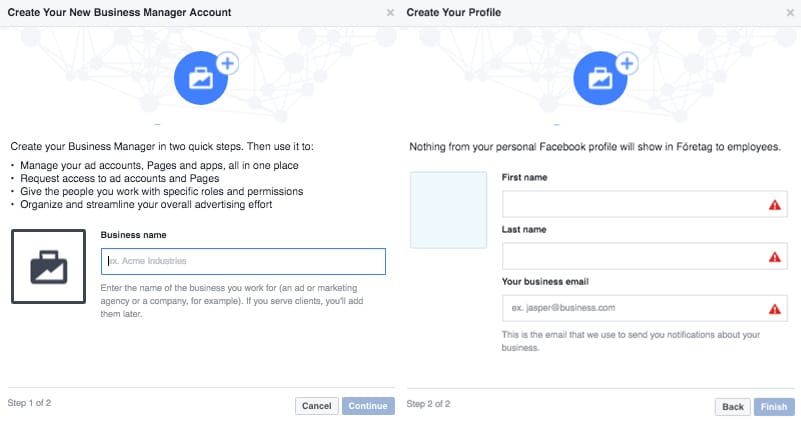Click the Your business email field
This screenshot has width=801, height=421.
(645, 308)
